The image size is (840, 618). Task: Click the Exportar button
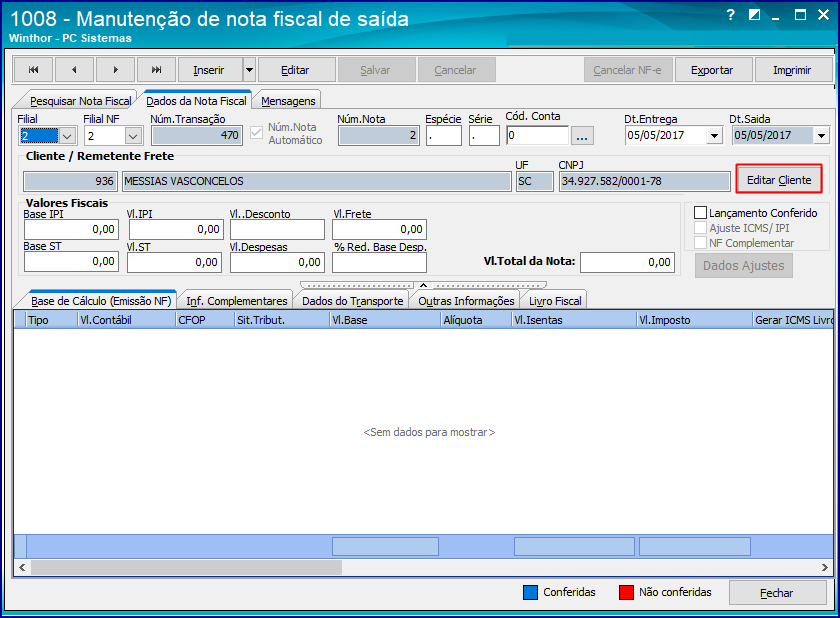click(712, 70)
